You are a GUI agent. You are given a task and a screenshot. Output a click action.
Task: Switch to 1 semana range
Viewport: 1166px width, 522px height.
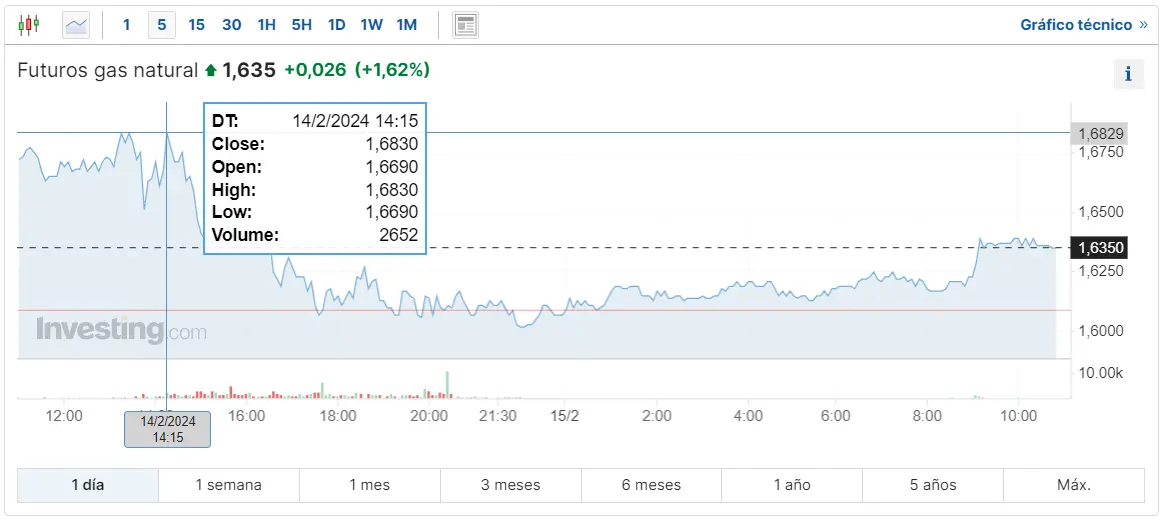tap(228, 485)
